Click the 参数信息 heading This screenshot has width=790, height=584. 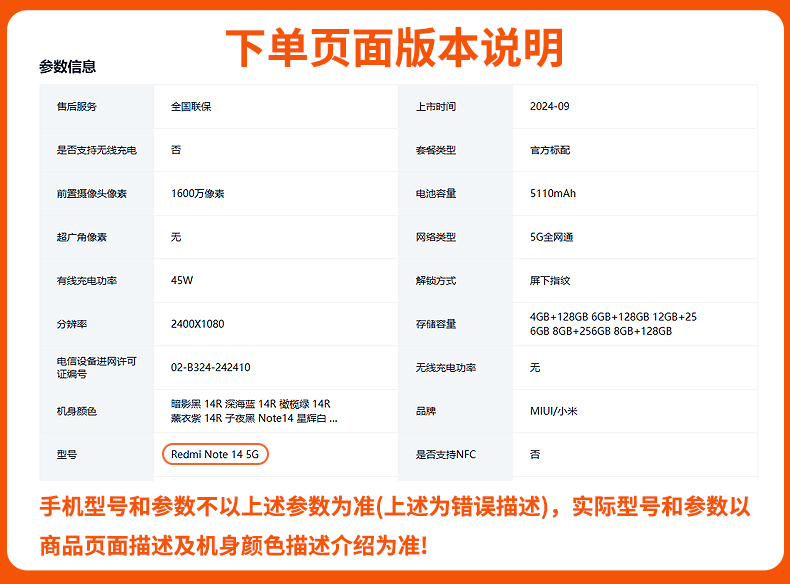[68, 67]
